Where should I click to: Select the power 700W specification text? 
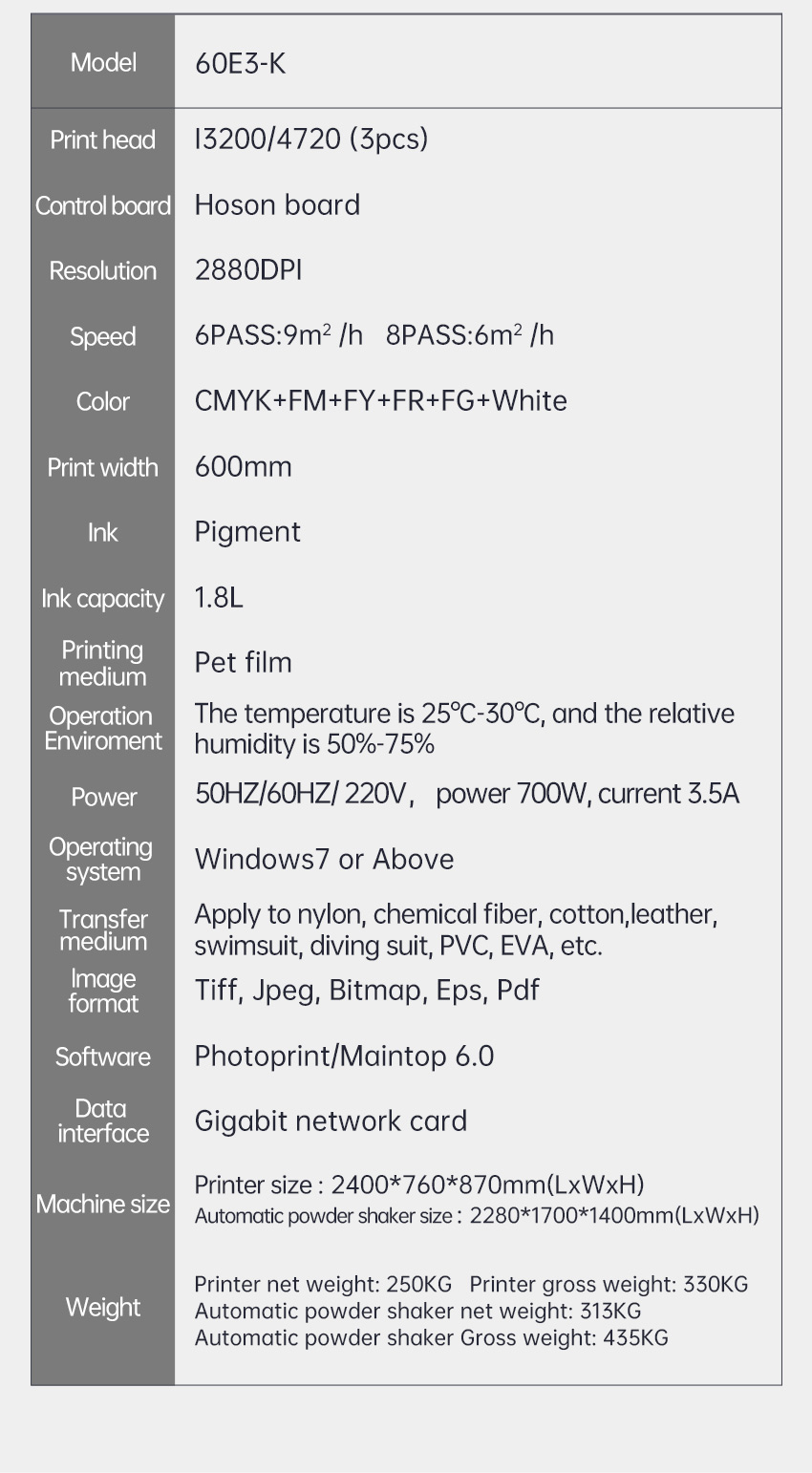click(x=505, y=795)
